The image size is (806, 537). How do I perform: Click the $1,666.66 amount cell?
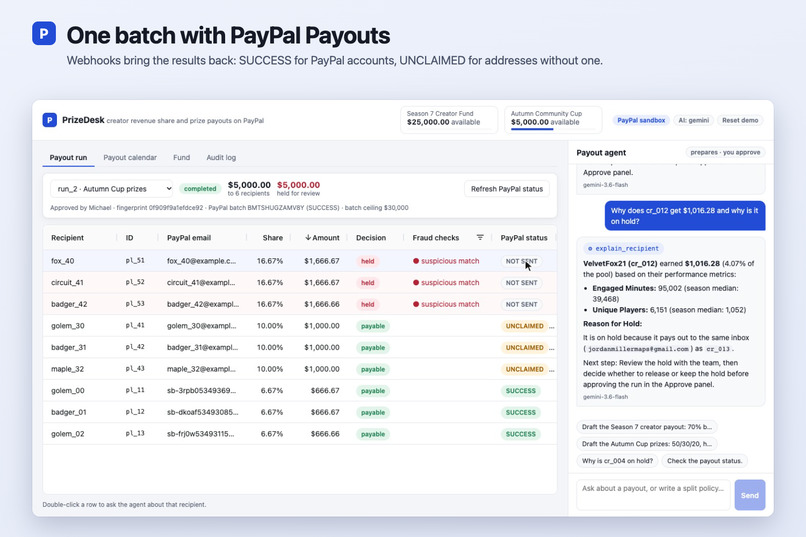(322, 304)
